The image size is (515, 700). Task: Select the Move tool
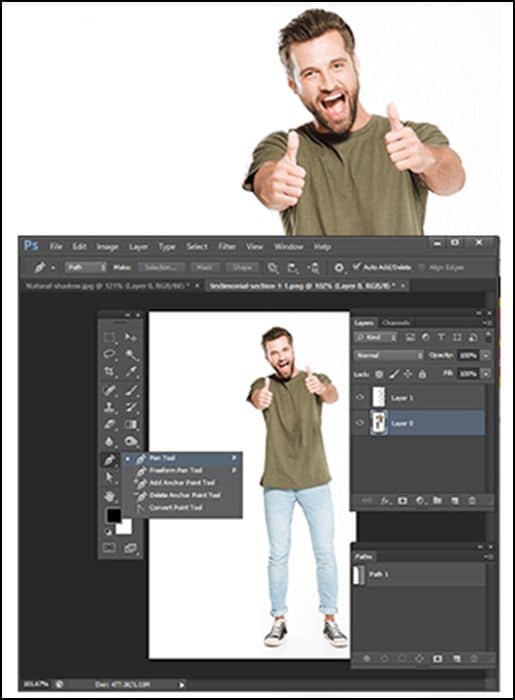click(130, 337)
